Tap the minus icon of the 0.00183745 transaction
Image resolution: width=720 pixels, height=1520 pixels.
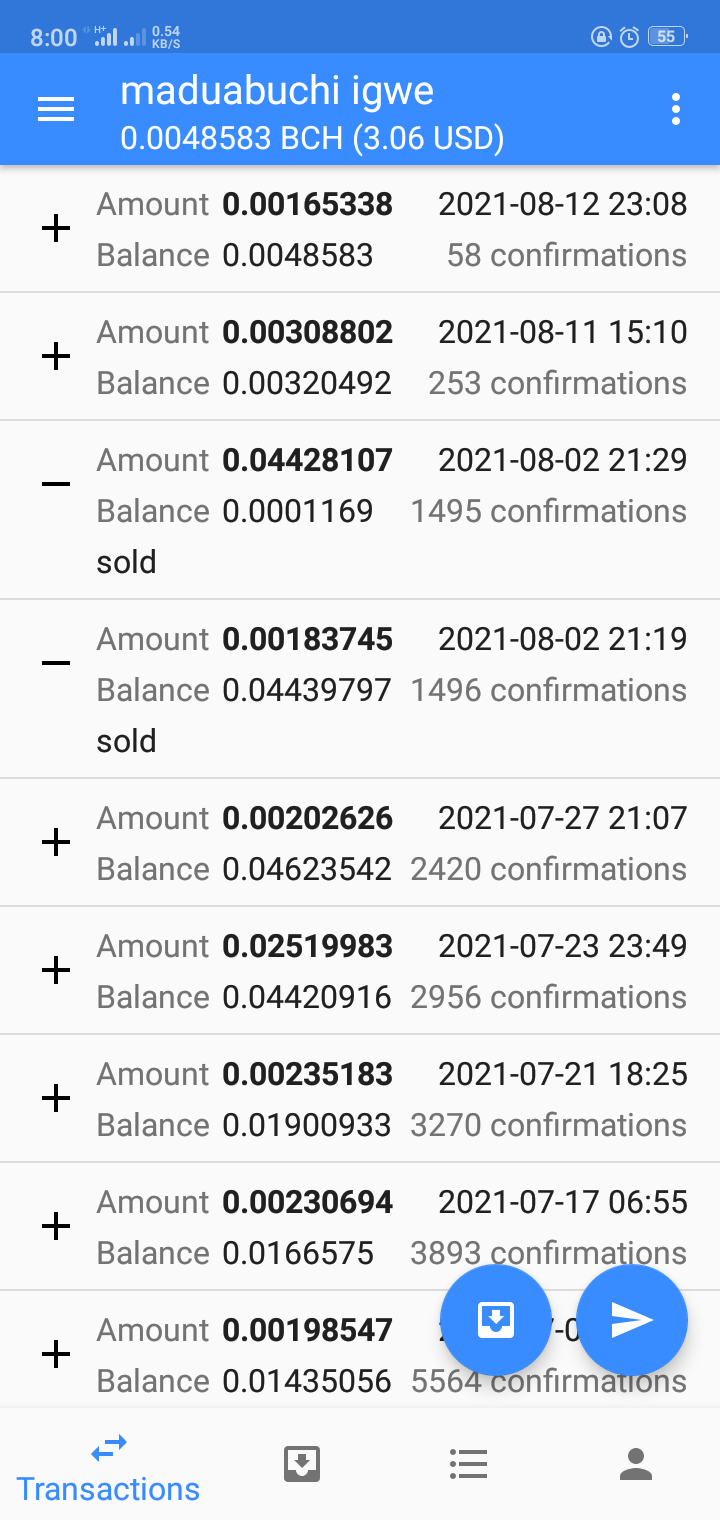tap(56, 664)
